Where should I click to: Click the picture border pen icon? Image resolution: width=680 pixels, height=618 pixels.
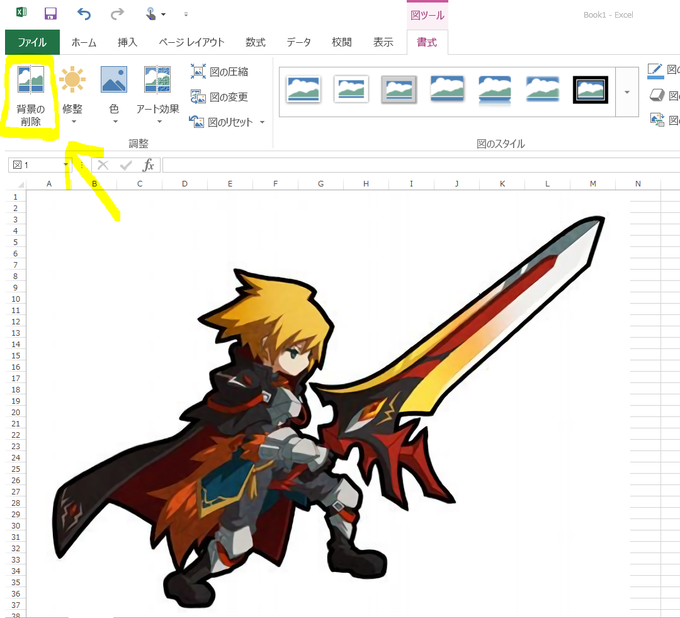coord(655,71)
